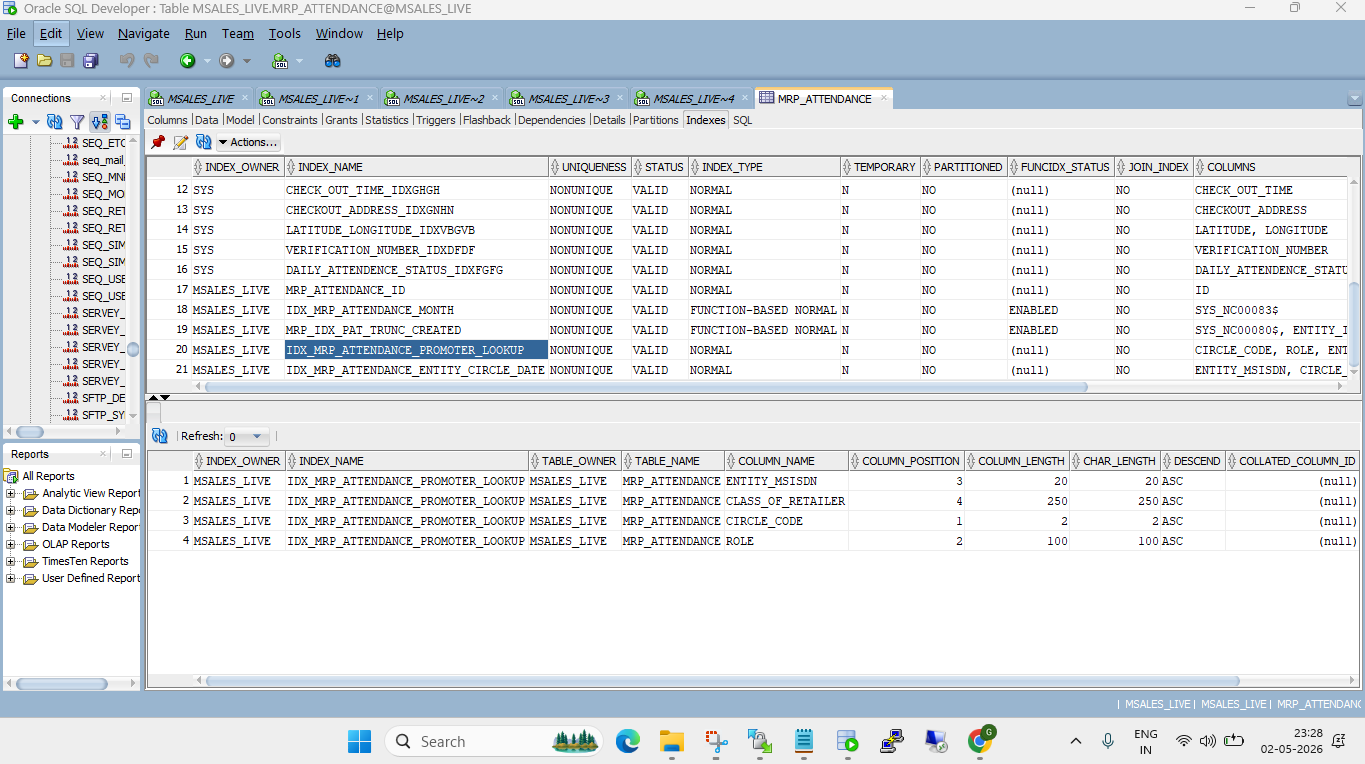The height and width of the screenshot is (764, 1365).
Task: Open the editor tab list dropdown
Action: [x=1355, y=99]
